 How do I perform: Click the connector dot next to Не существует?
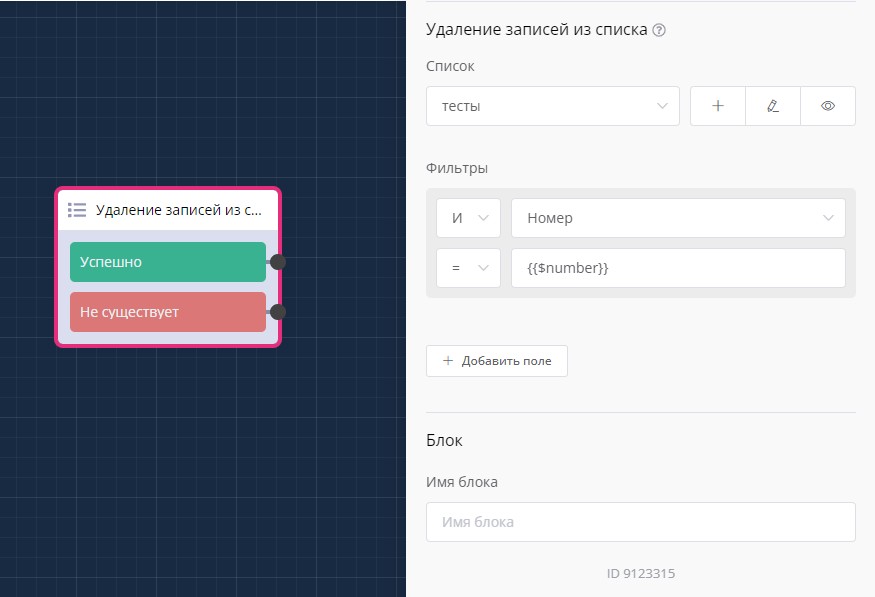[278, 312]
